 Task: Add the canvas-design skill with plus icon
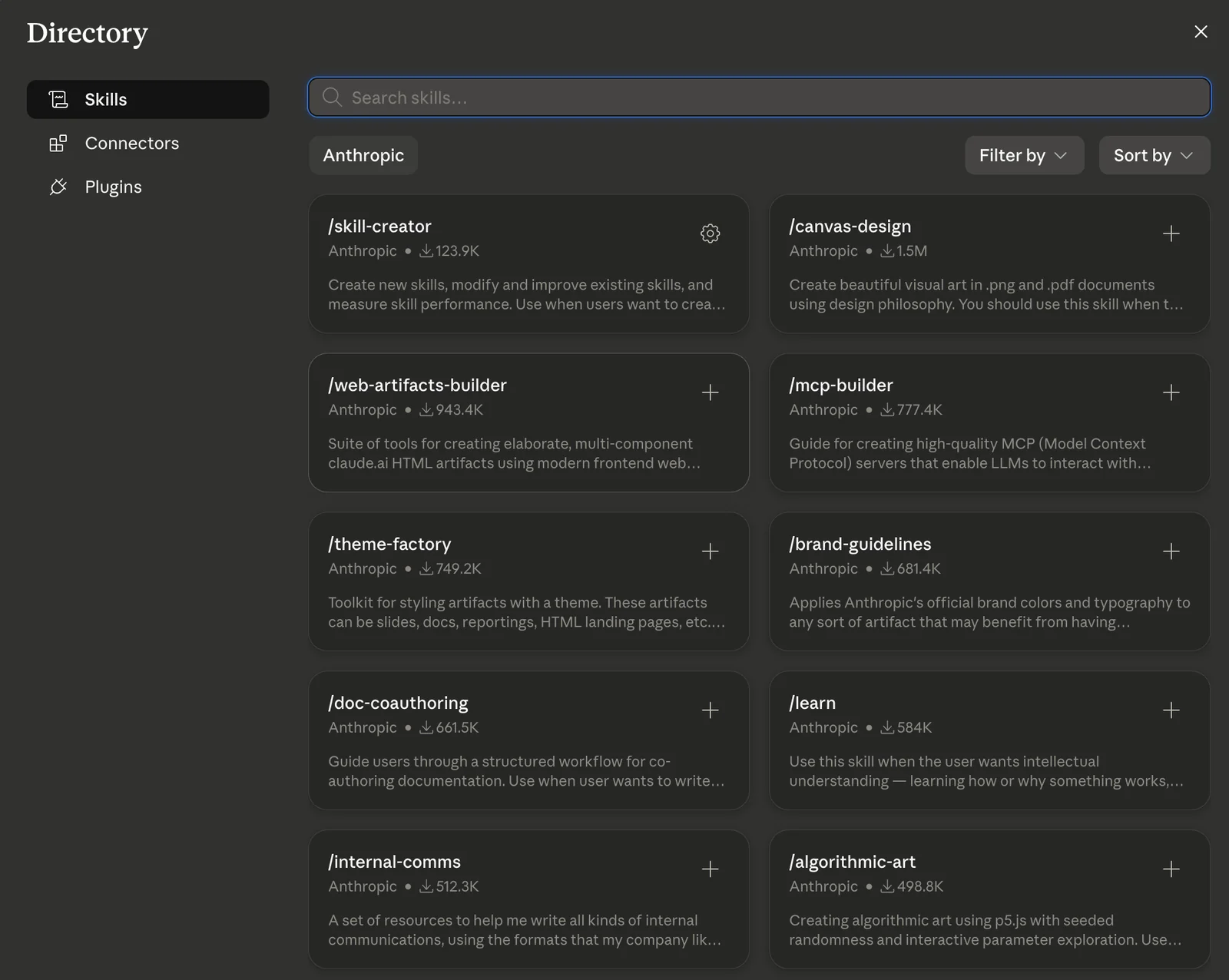click(1171, 233)
